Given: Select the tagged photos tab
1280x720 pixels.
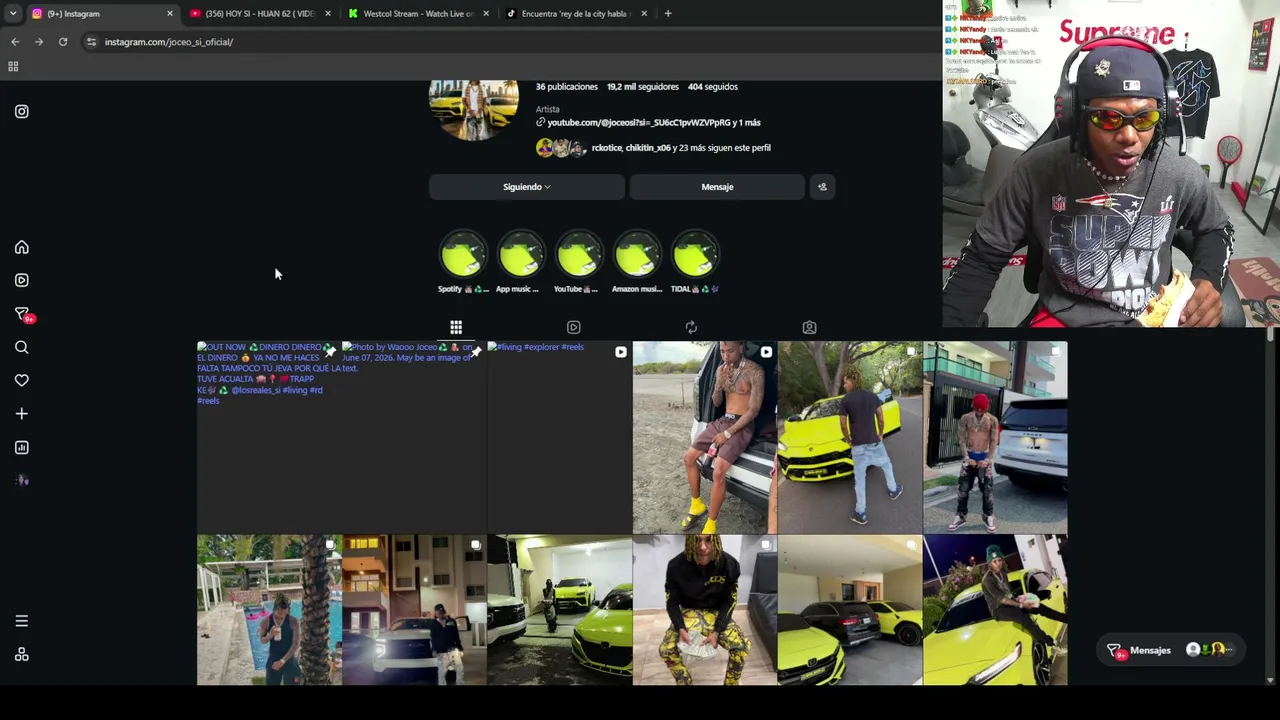Looking at the screenshot, I should tap(810, 327).
